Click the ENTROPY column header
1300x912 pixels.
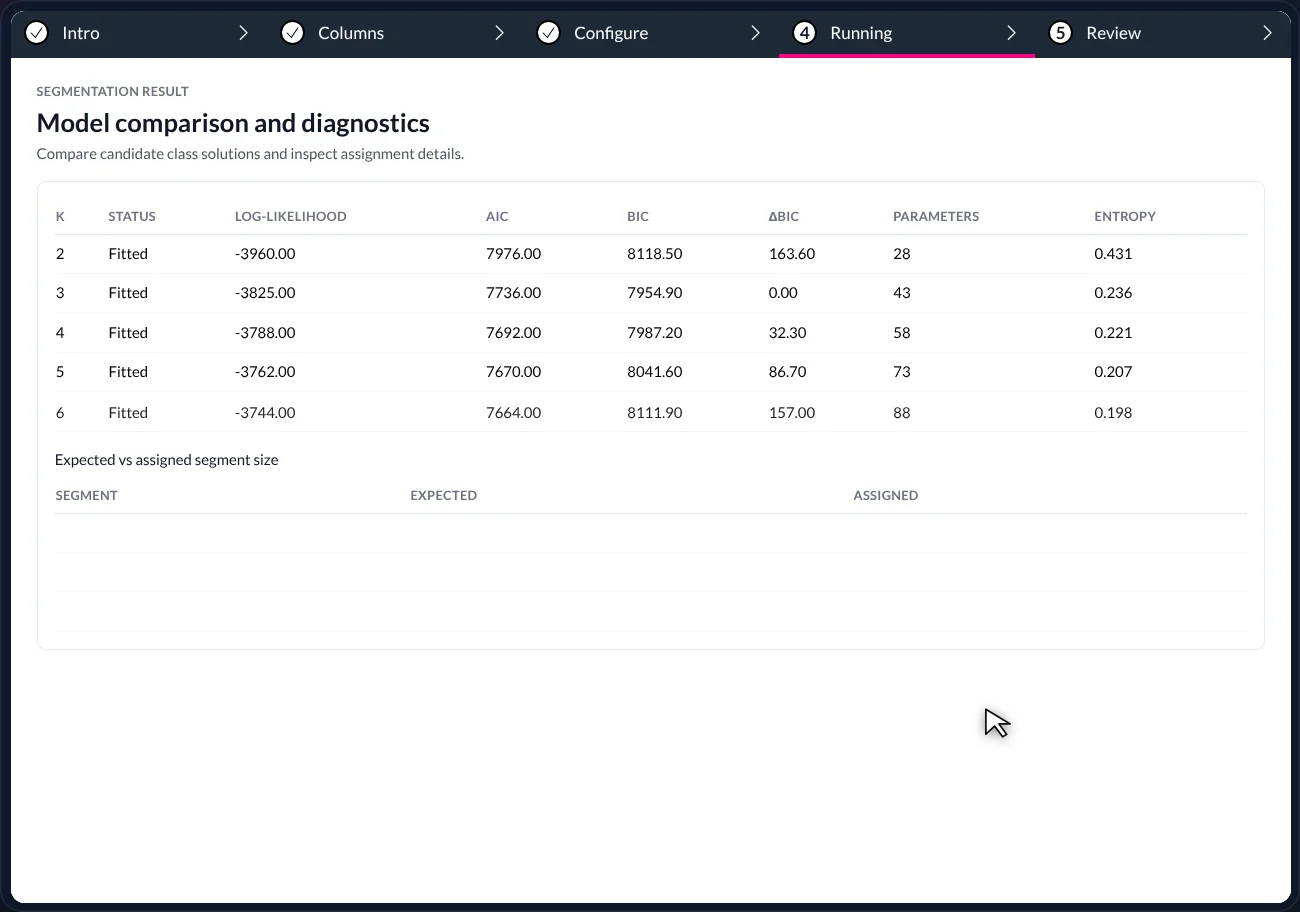(1125, 216)
